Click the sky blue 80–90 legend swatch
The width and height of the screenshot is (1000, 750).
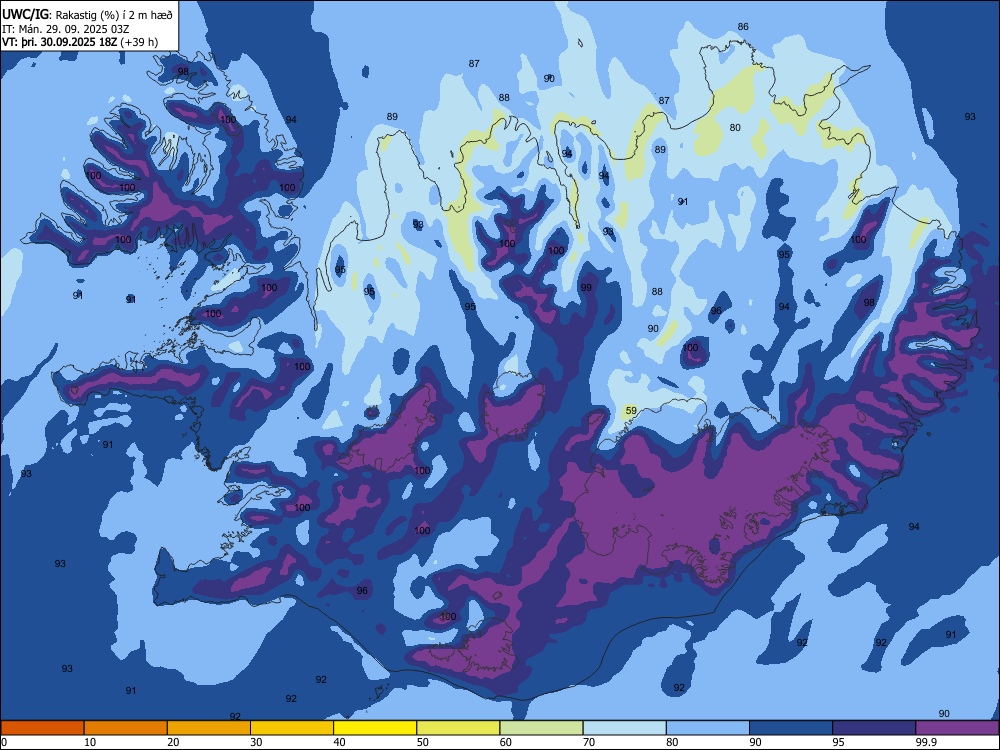pos(708,728)
